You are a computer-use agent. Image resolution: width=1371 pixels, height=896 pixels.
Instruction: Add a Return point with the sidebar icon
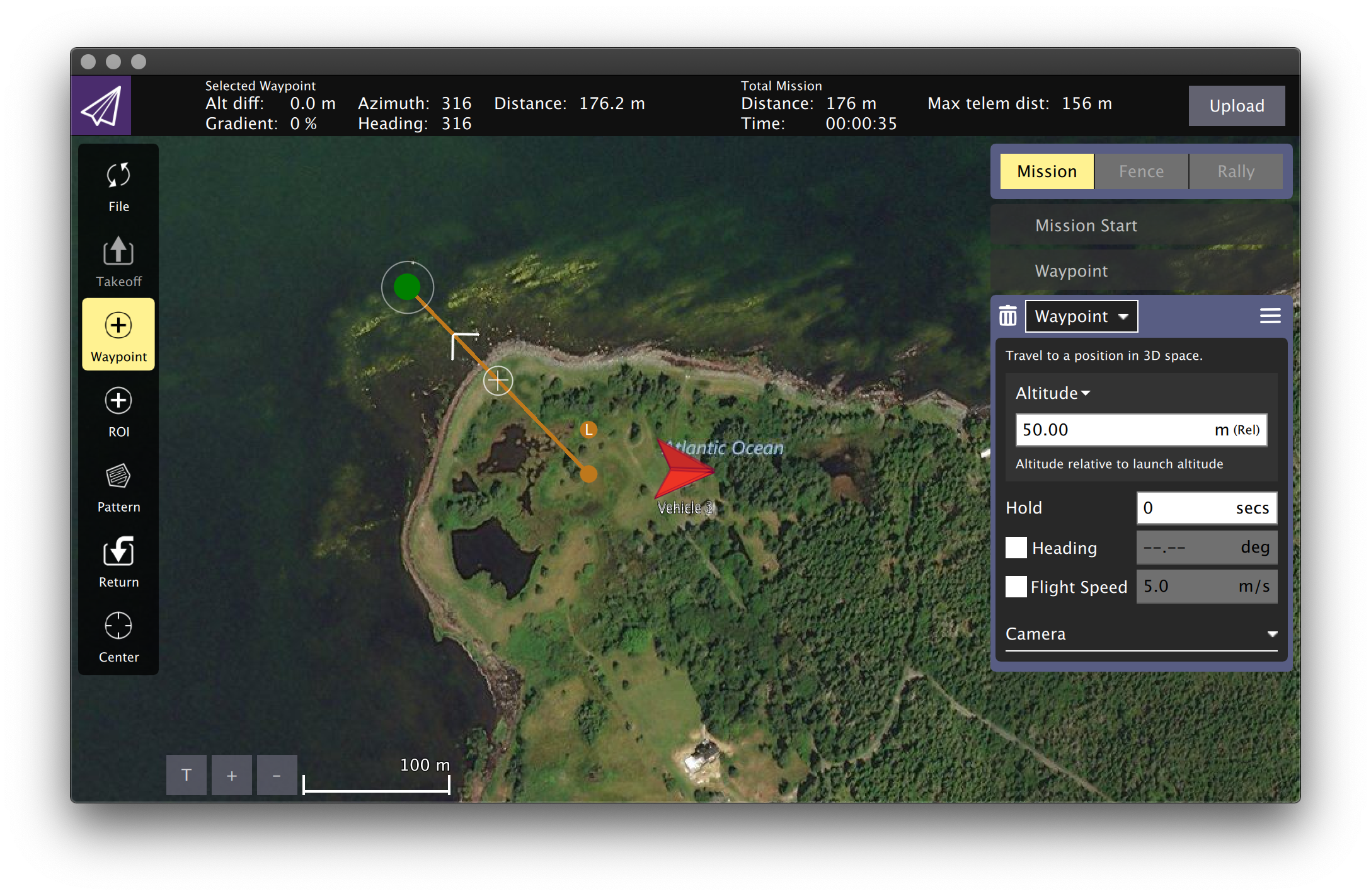(118, 560)
